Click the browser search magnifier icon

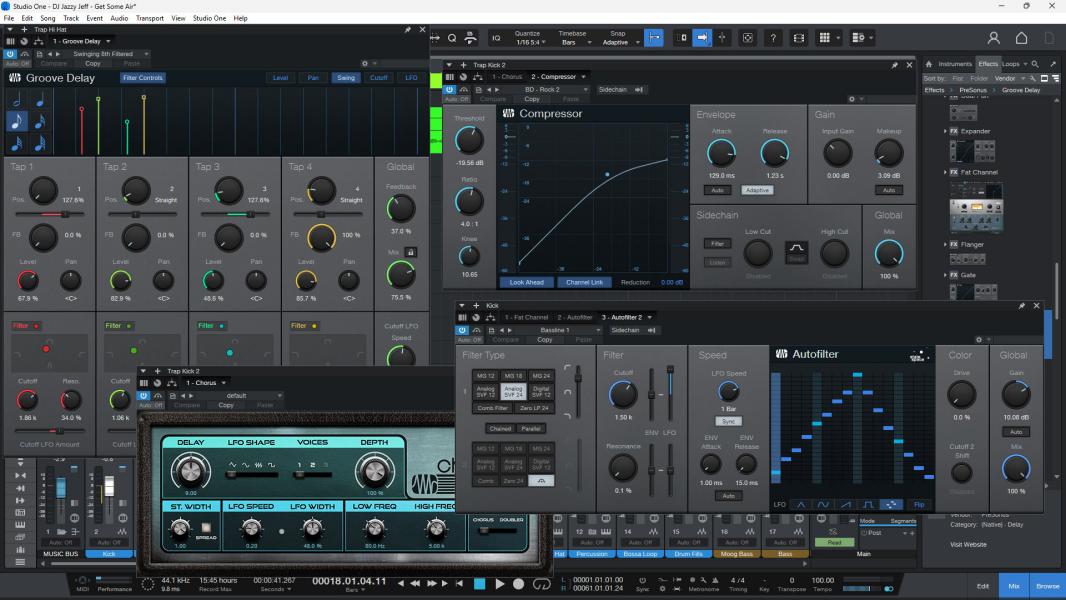(x=1035, y=64)
